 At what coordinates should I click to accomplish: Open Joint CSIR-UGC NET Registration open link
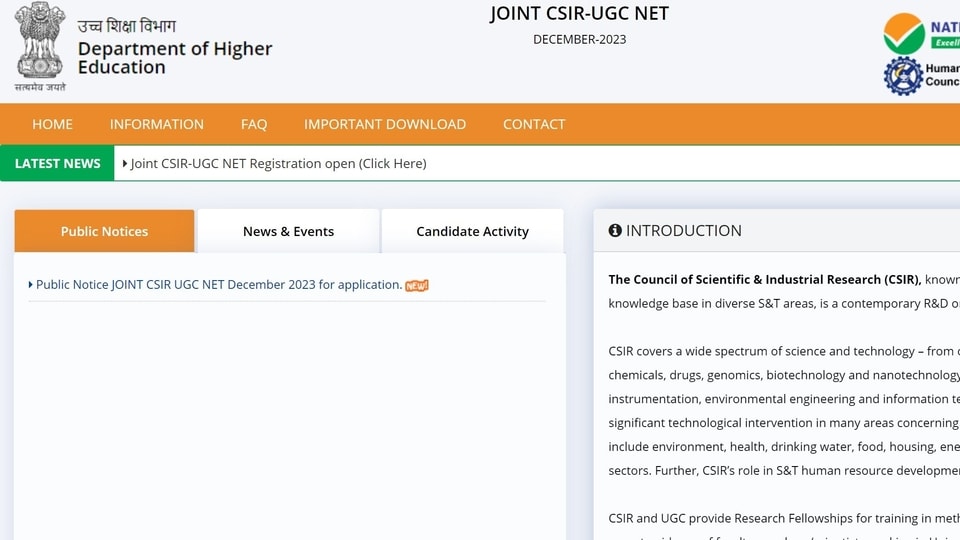(x=279, y=163)
